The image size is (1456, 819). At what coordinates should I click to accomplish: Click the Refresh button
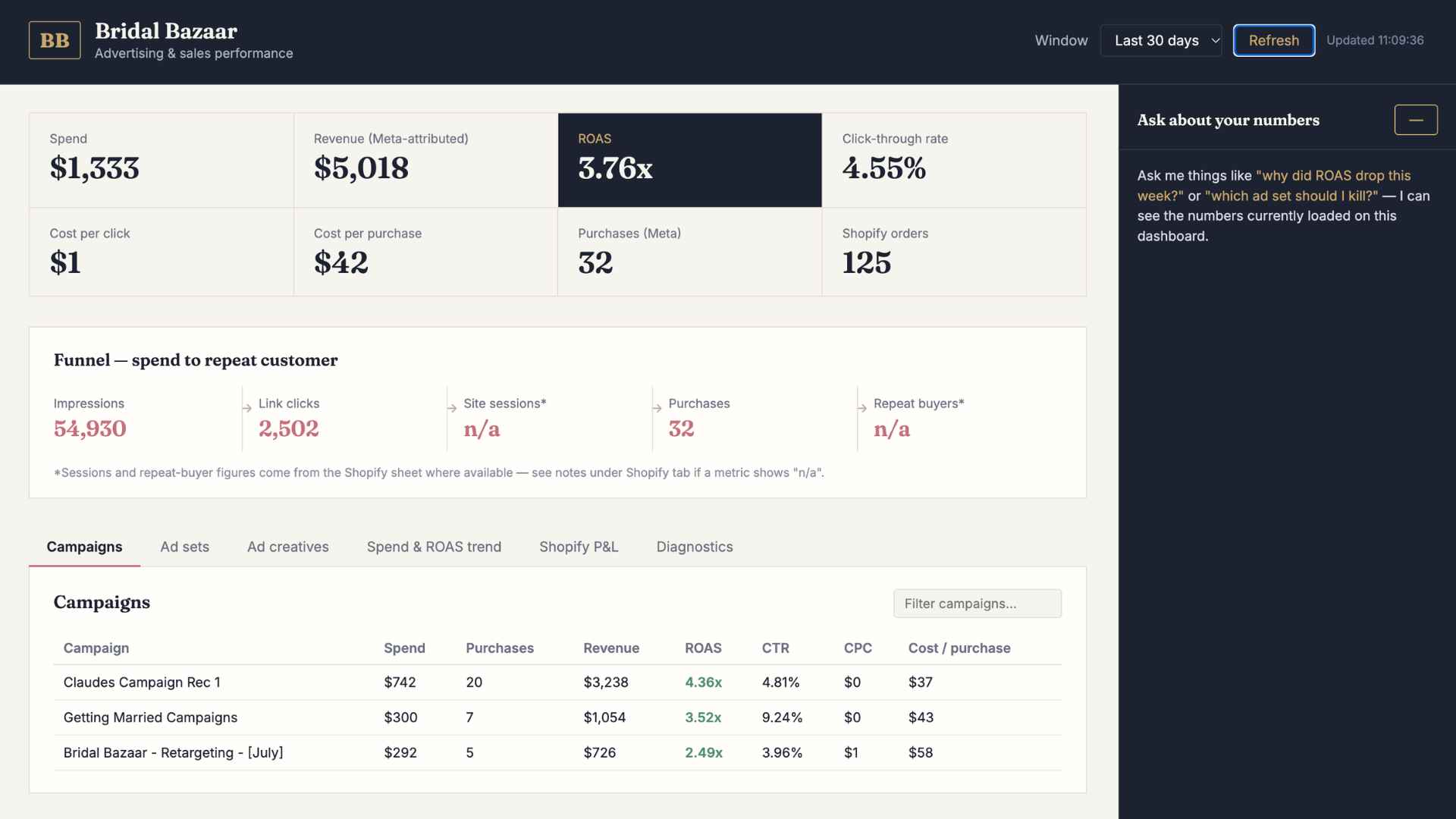[x=1274, y=40]
